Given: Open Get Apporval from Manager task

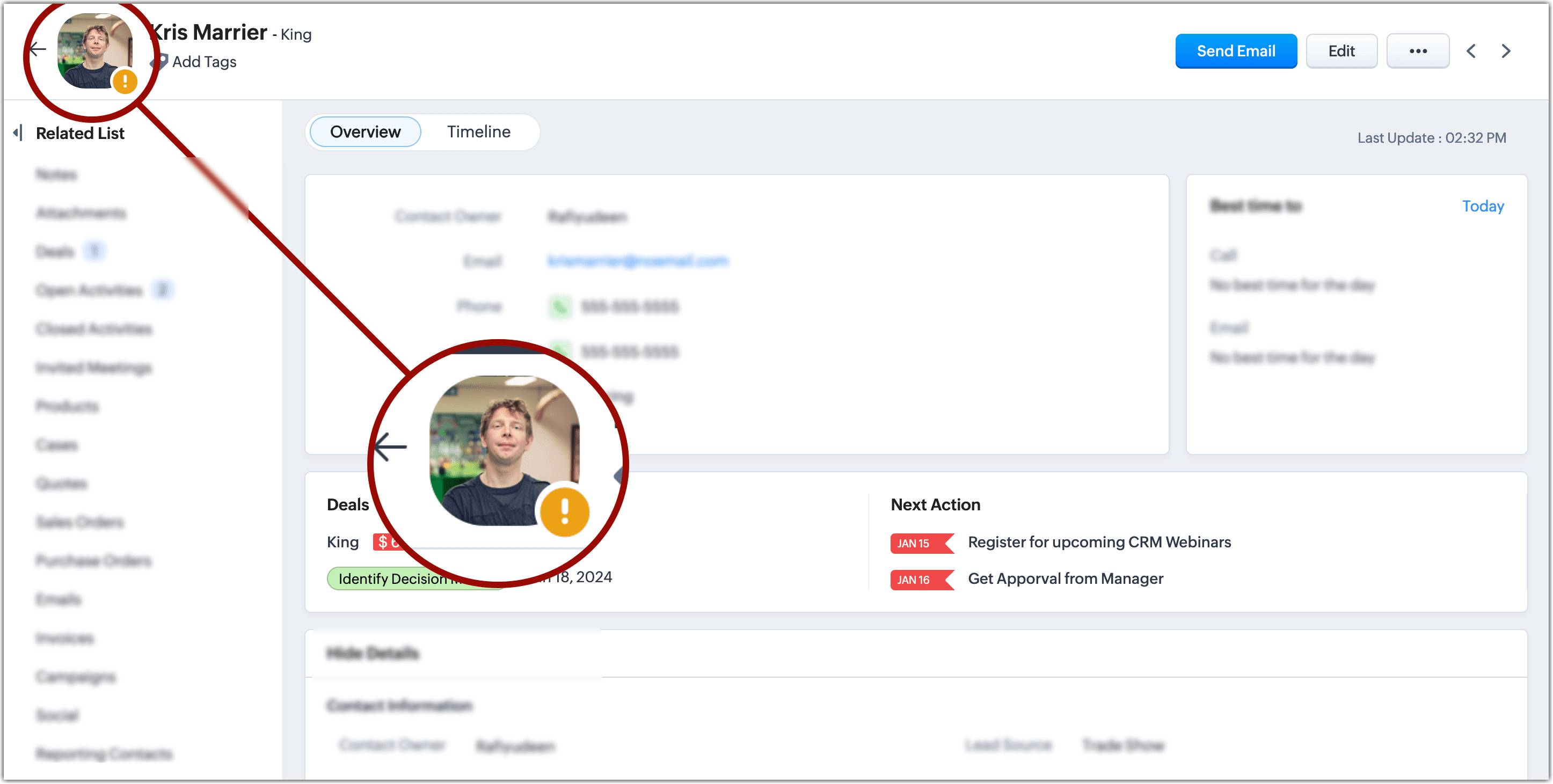Looking at the screenshot, I should 1065,578.
